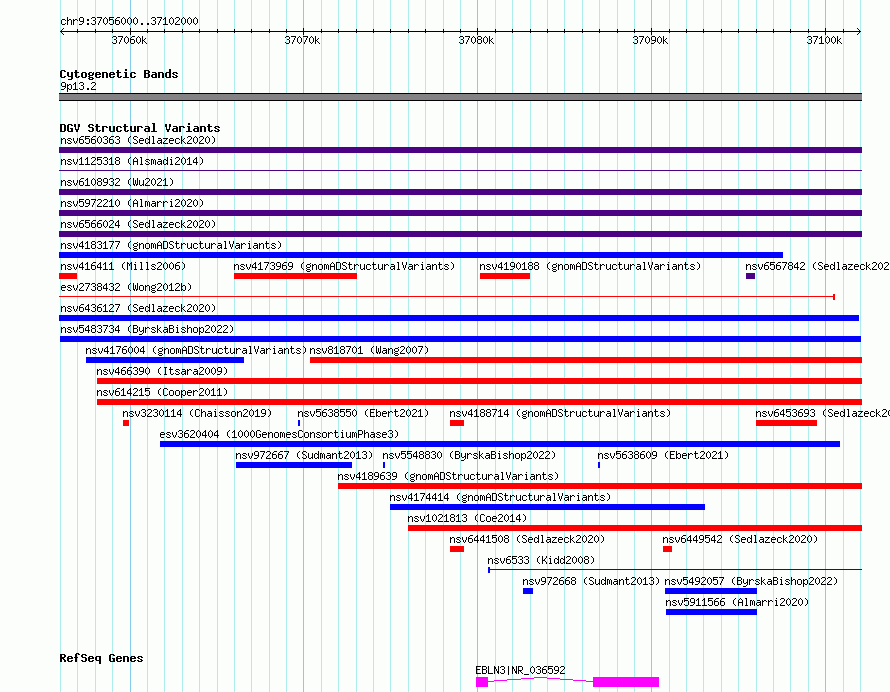Select the nsv4173969 gnomAD red bar

click(295, 276)
